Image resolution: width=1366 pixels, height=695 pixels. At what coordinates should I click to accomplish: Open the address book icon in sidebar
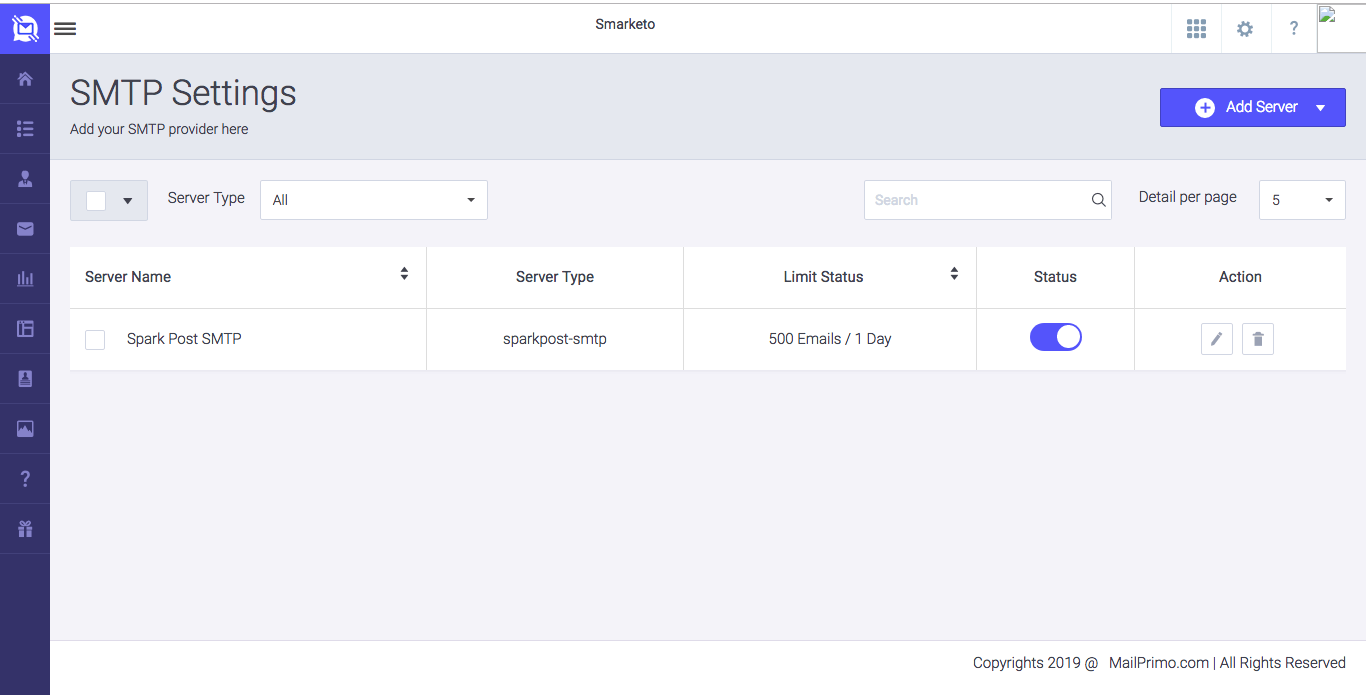click(x=25, y=379)
